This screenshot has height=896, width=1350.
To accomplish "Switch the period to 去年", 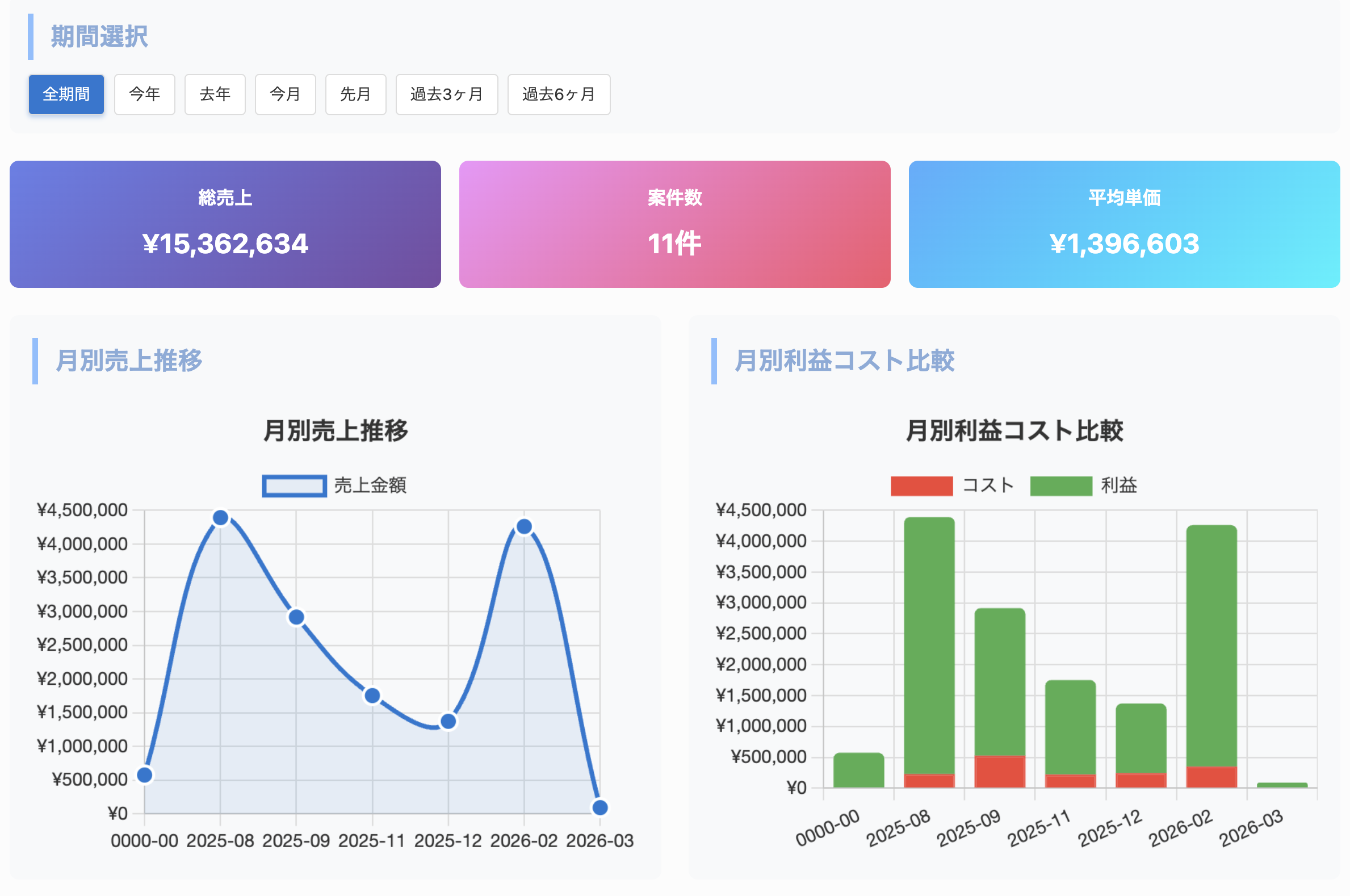I will 215,94.
